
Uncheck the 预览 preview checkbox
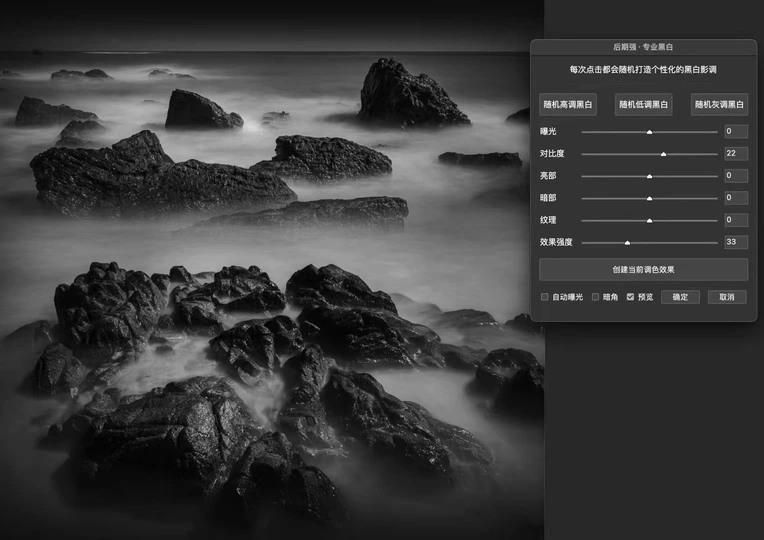pos(630,297)
